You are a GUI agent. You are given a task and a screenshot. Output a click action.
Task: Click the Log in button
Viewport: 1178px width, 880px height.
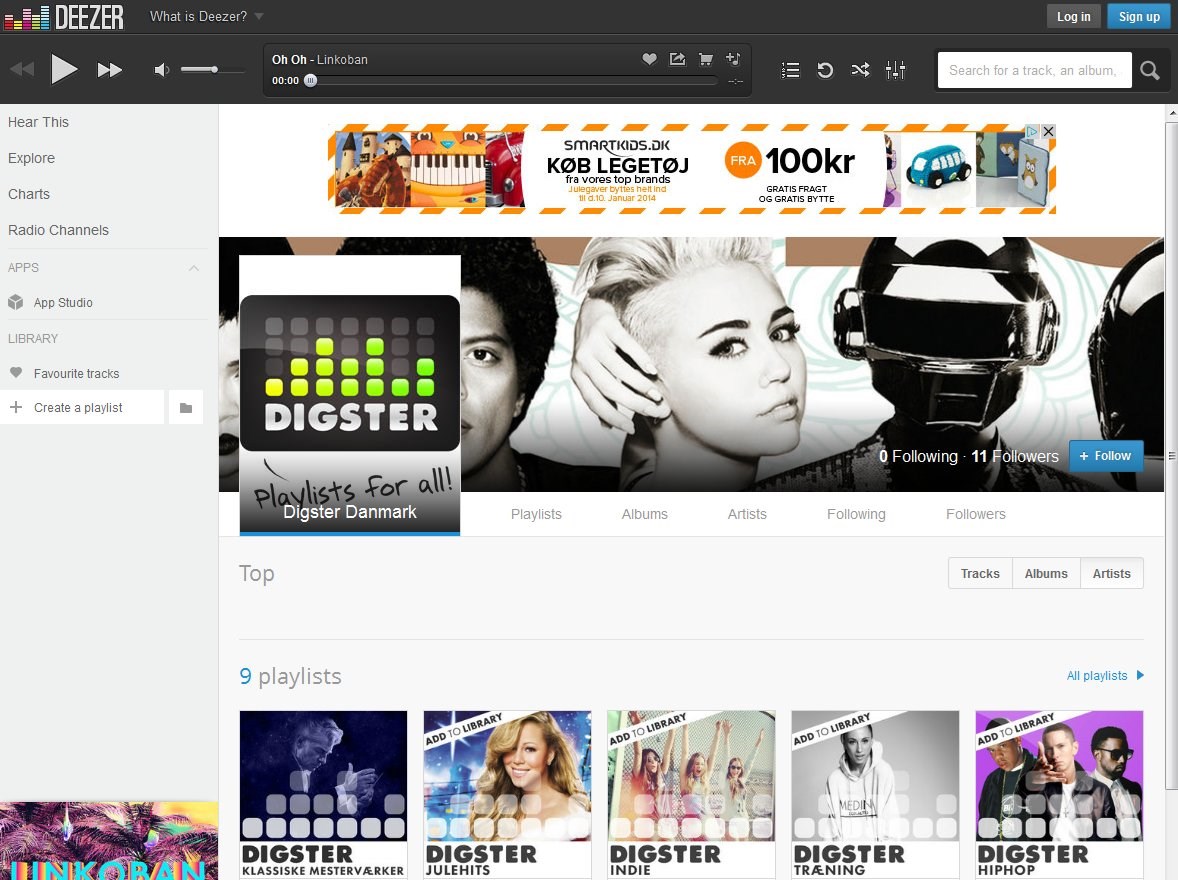[x=1074, y=17]
